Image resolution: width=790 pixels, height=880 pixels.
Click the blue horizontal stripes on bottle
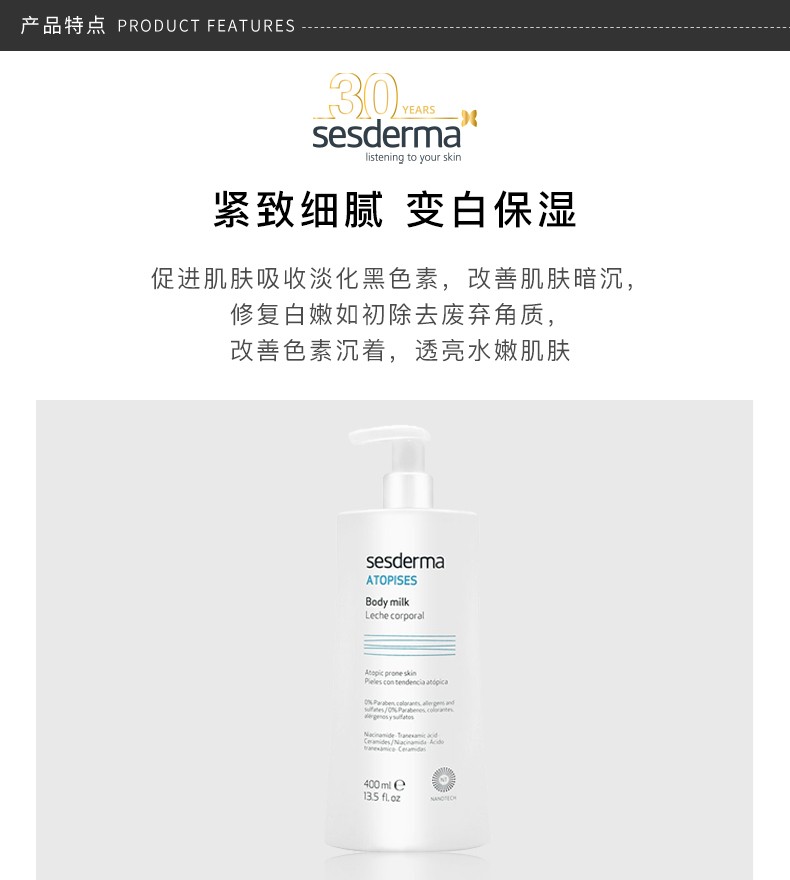[x=410, y=645]
